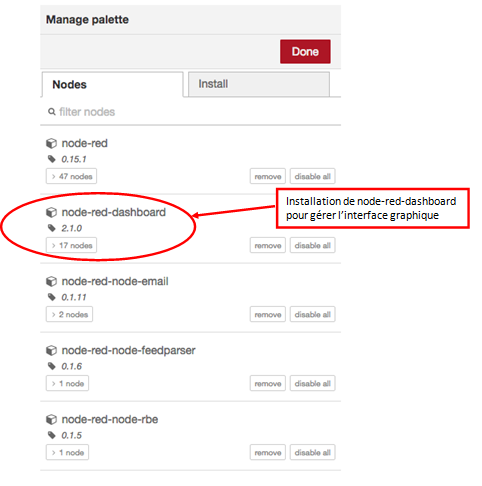The image size is (482, 486).
Task: Switch to the Install tab
Action: [x=259, y=84]
